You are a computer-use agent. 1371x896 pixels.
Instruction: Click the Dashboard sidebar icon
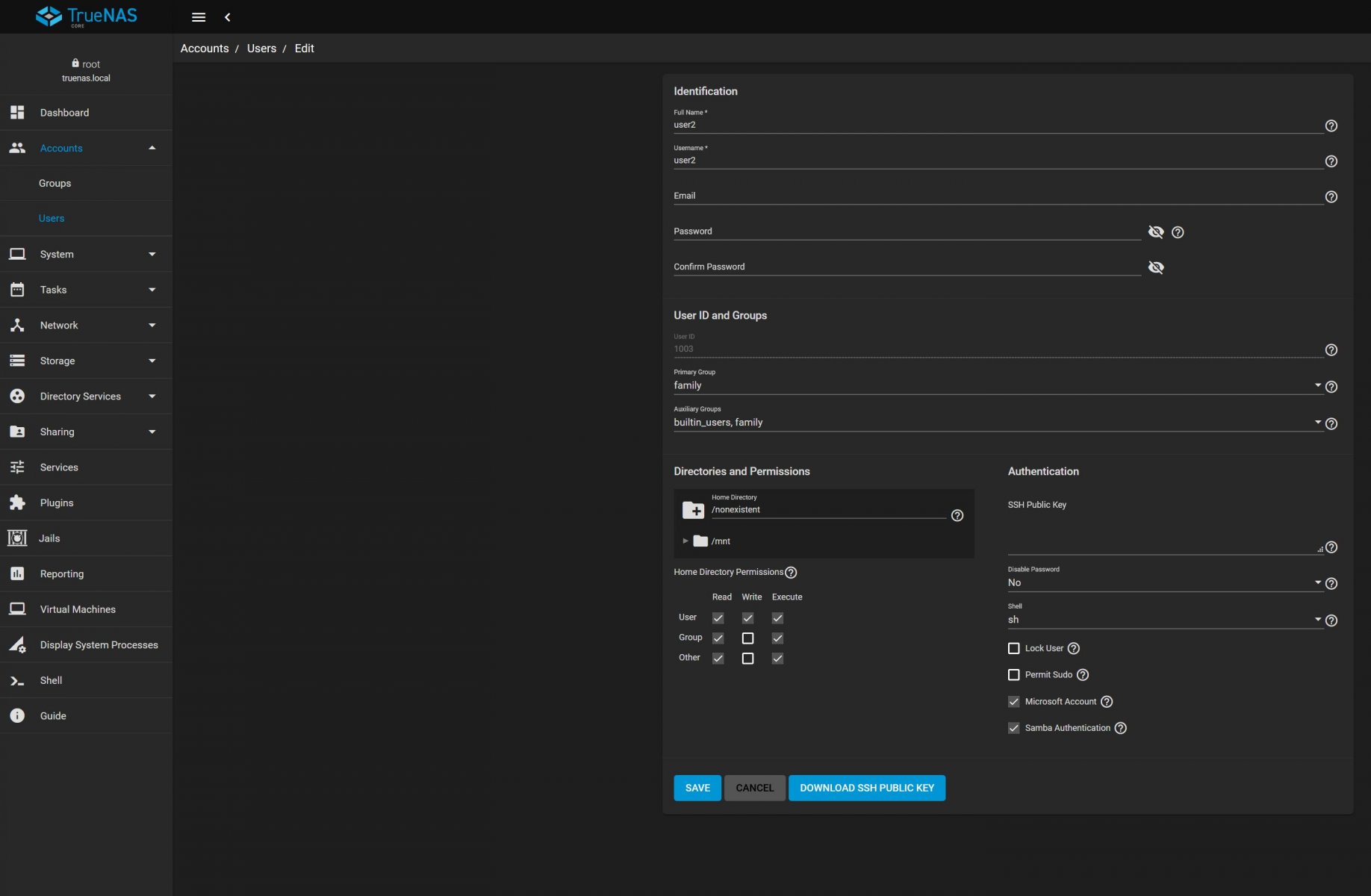pyautogui.click(x=17, y=113)
